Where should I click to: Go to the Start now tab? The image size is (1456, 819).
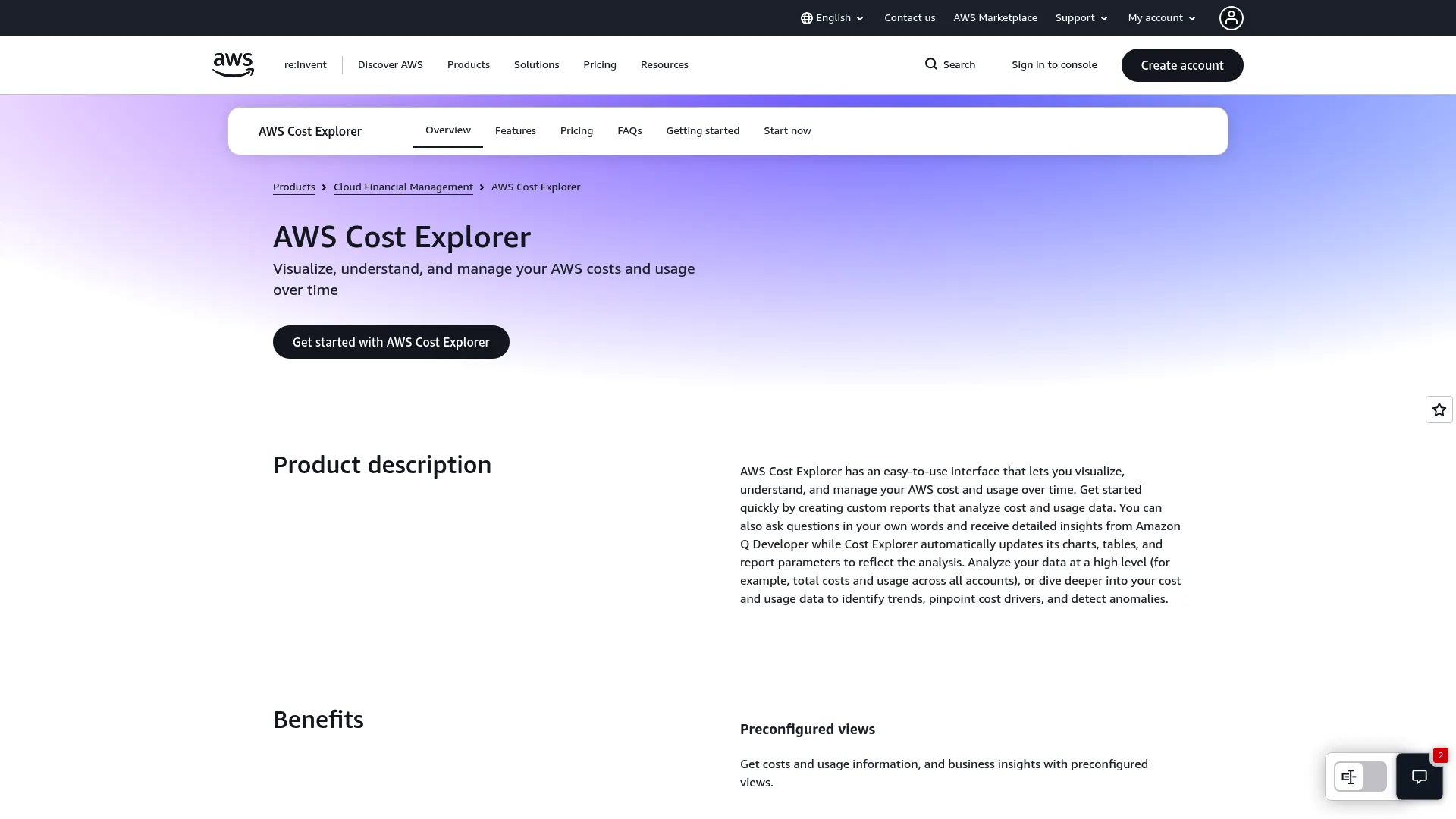(787, 131)
